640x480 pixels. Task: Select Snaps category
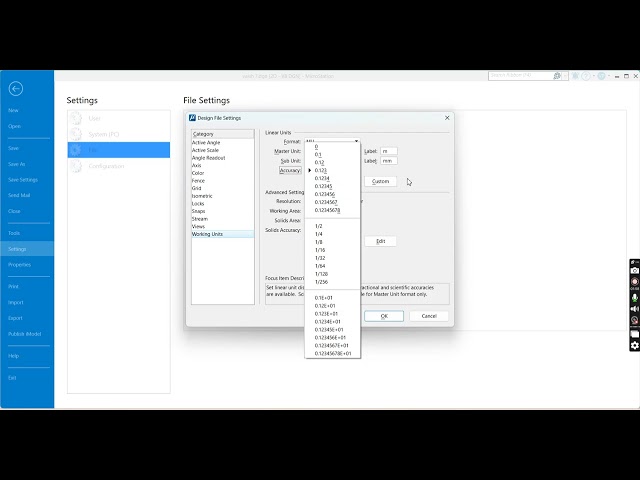pos(222,211)
